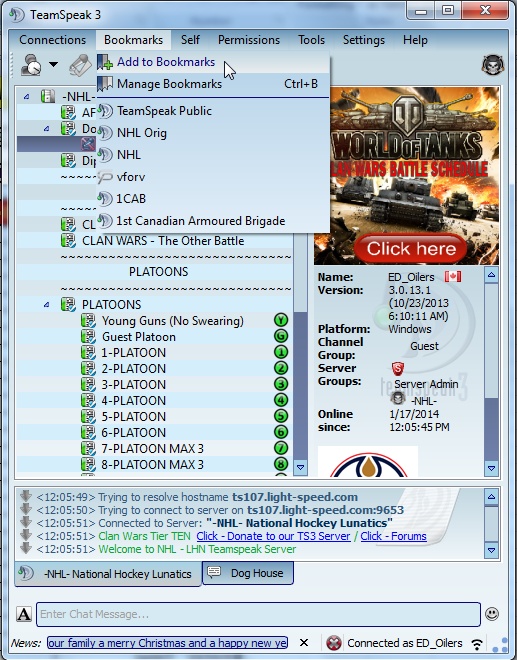Select 4-PLATOON channel
Viewport: 517px width, 660px height.
coord(133,401)
